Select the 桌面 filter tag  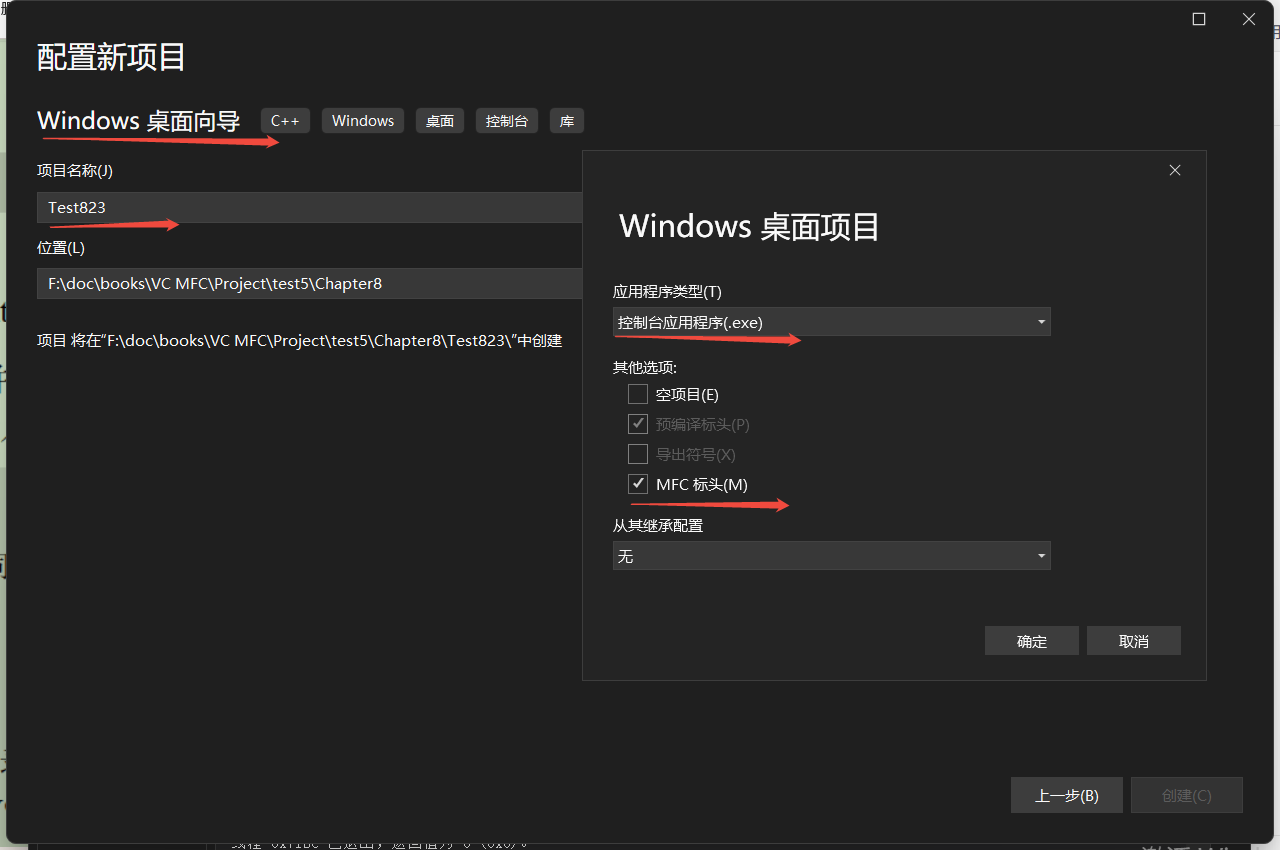439,120
